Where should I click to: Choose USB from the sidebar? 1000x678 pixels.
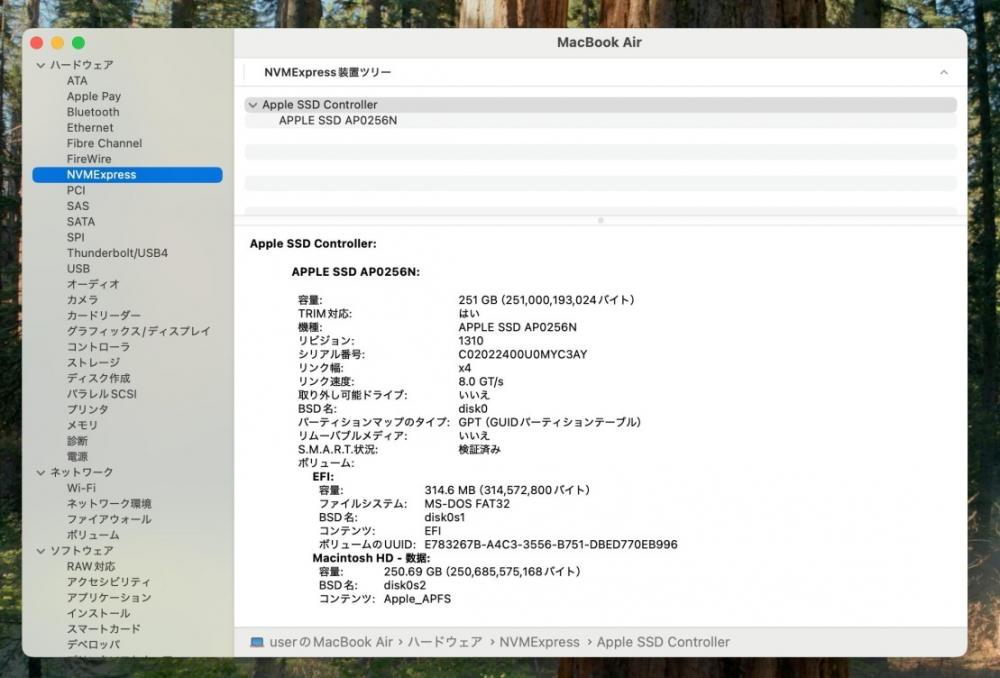point(78,268)
